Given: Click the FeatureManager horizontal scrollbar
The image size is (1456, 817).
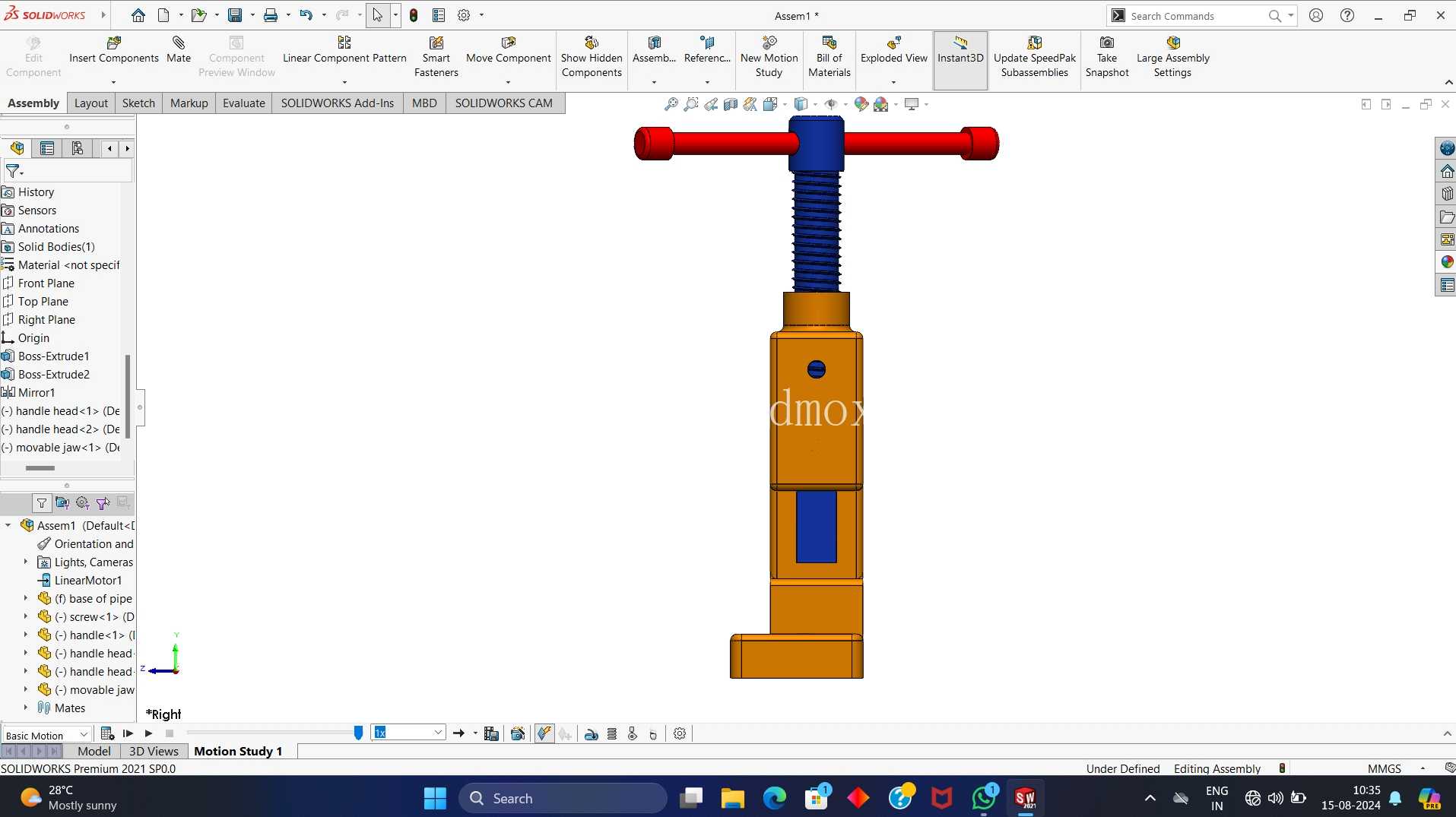Looking at the screenshot, I should [x=40, y=468].
